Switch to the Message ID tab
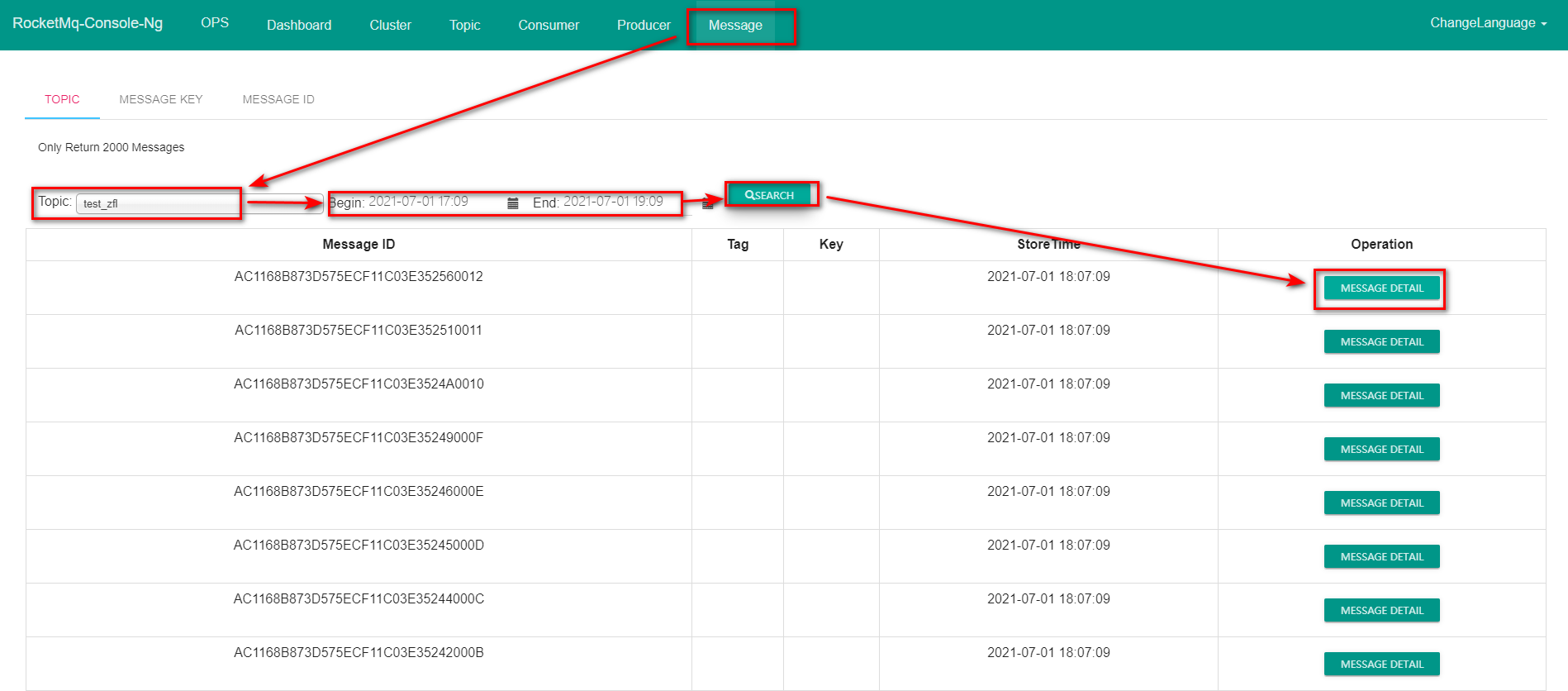The height and width of the screenshot is (691, 1568). pos(278,99)
